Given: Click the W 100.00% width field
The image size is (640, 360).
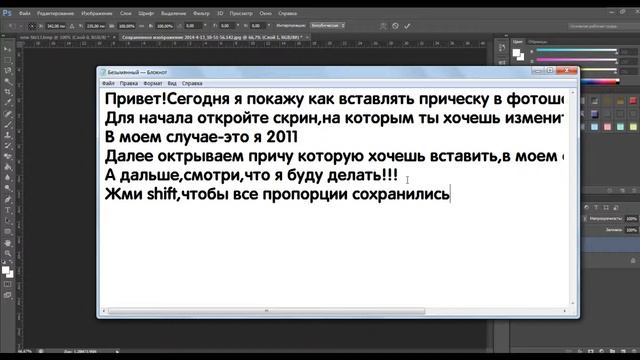Looking at the screenshot, I should click(126, 26).
